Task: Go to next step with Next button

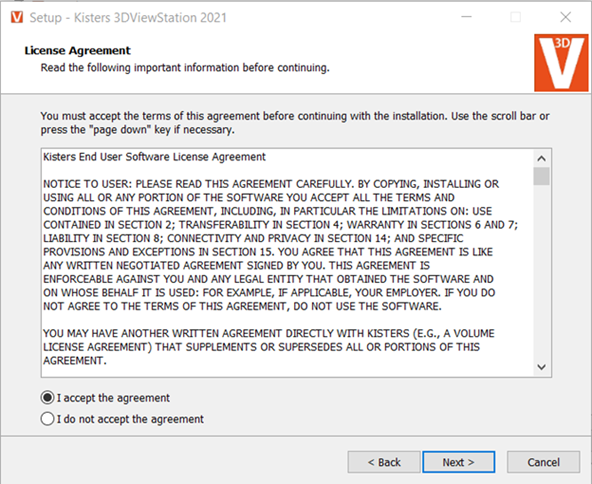Action: (458, 462)
